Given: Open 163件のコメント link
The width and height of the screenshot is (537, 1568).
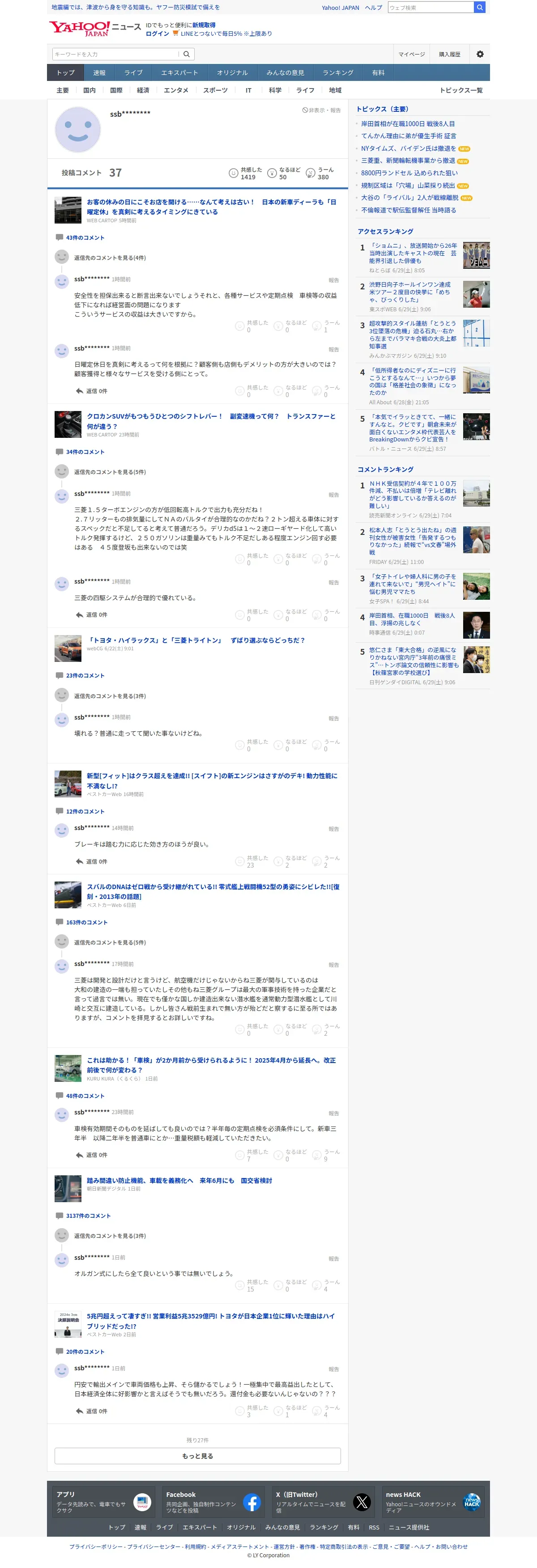Looking at the screenshot, I should coord(86,922).
